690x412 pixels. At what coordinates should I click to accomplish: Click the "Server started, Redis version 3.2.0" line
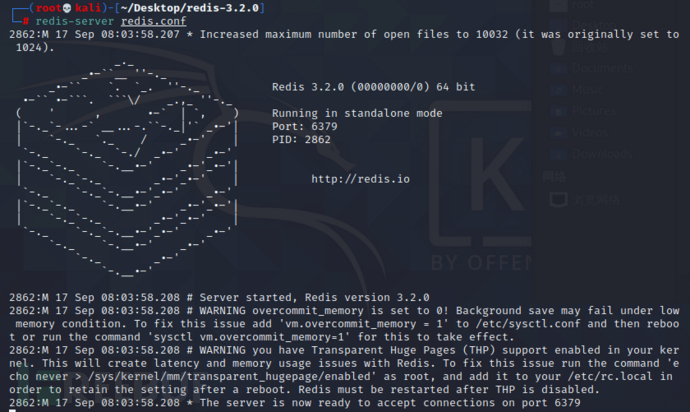[314, 298]
